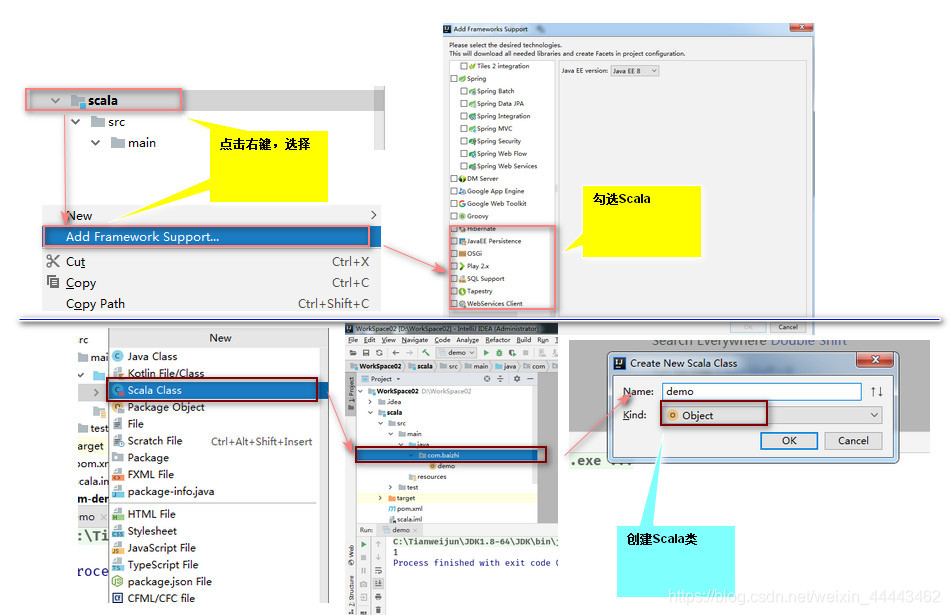Click the Save All toolbar icon
This screenshot has width=950, height=615.
pos(366,353)
